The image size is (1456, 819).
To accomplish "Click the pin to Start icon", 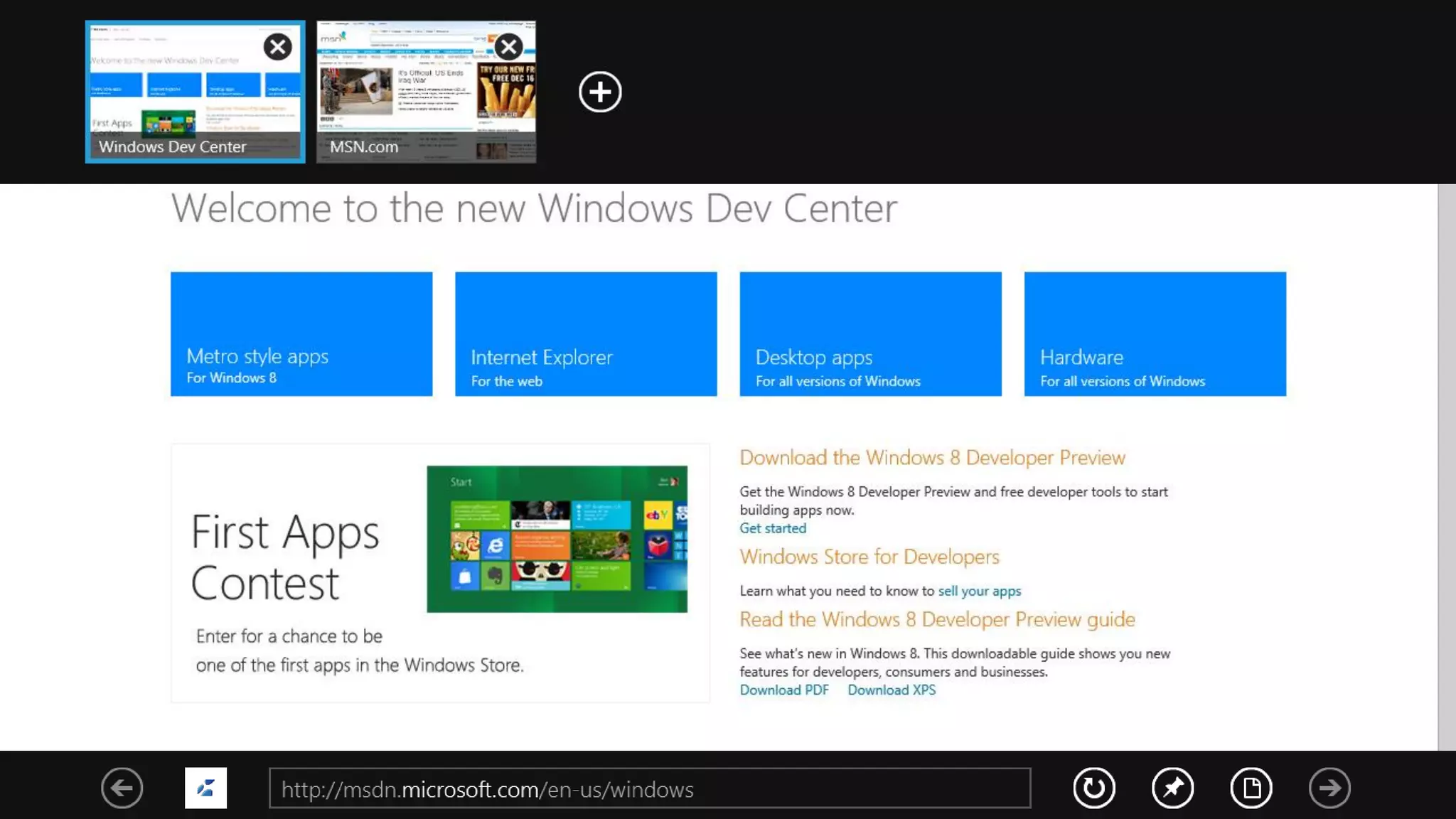I will (x=1172, y=788).
